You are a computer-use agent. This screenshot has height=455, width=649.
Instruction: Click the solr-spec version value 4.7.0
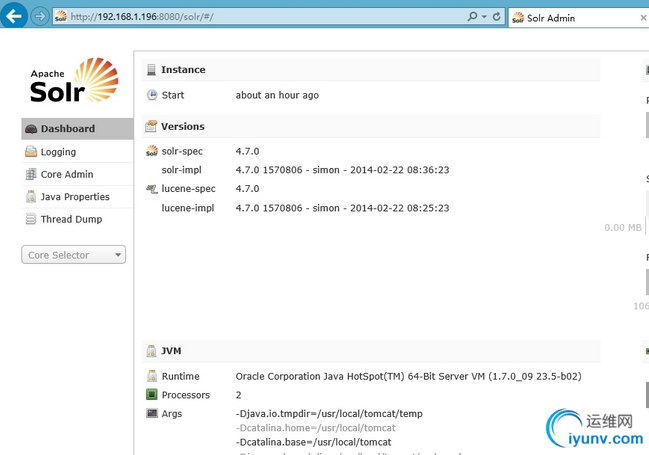(248, 151)
